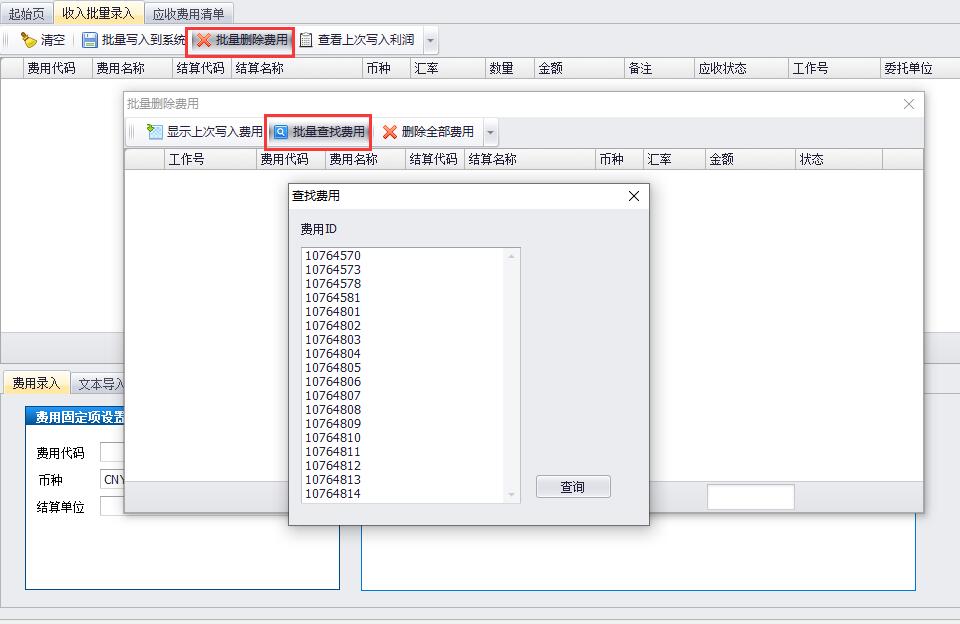Click the white box in the 批量删除费用 footer
The width and height of the screenshot is (960, 624).
[x=751, y=497]
